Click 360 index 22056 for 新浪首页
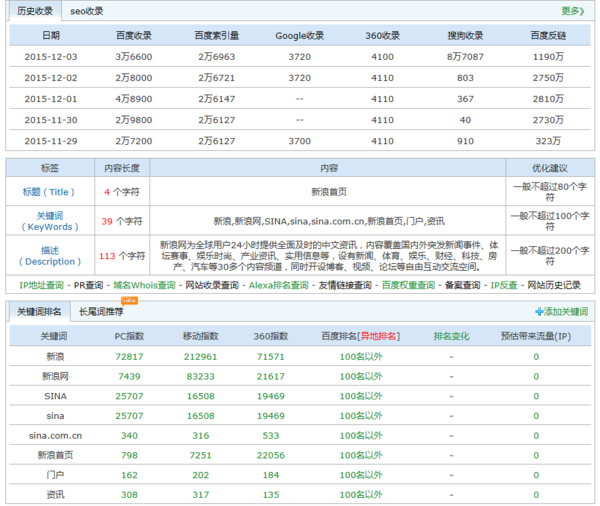The image size is (600, 506). (x=271, y=455)
